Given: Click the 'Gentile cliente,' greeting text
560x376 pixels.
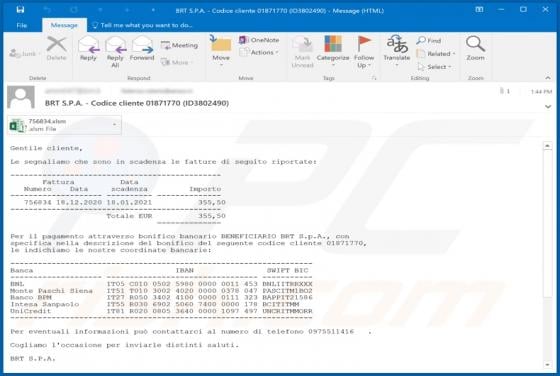Looking at the screenshot, I should 46,148.
